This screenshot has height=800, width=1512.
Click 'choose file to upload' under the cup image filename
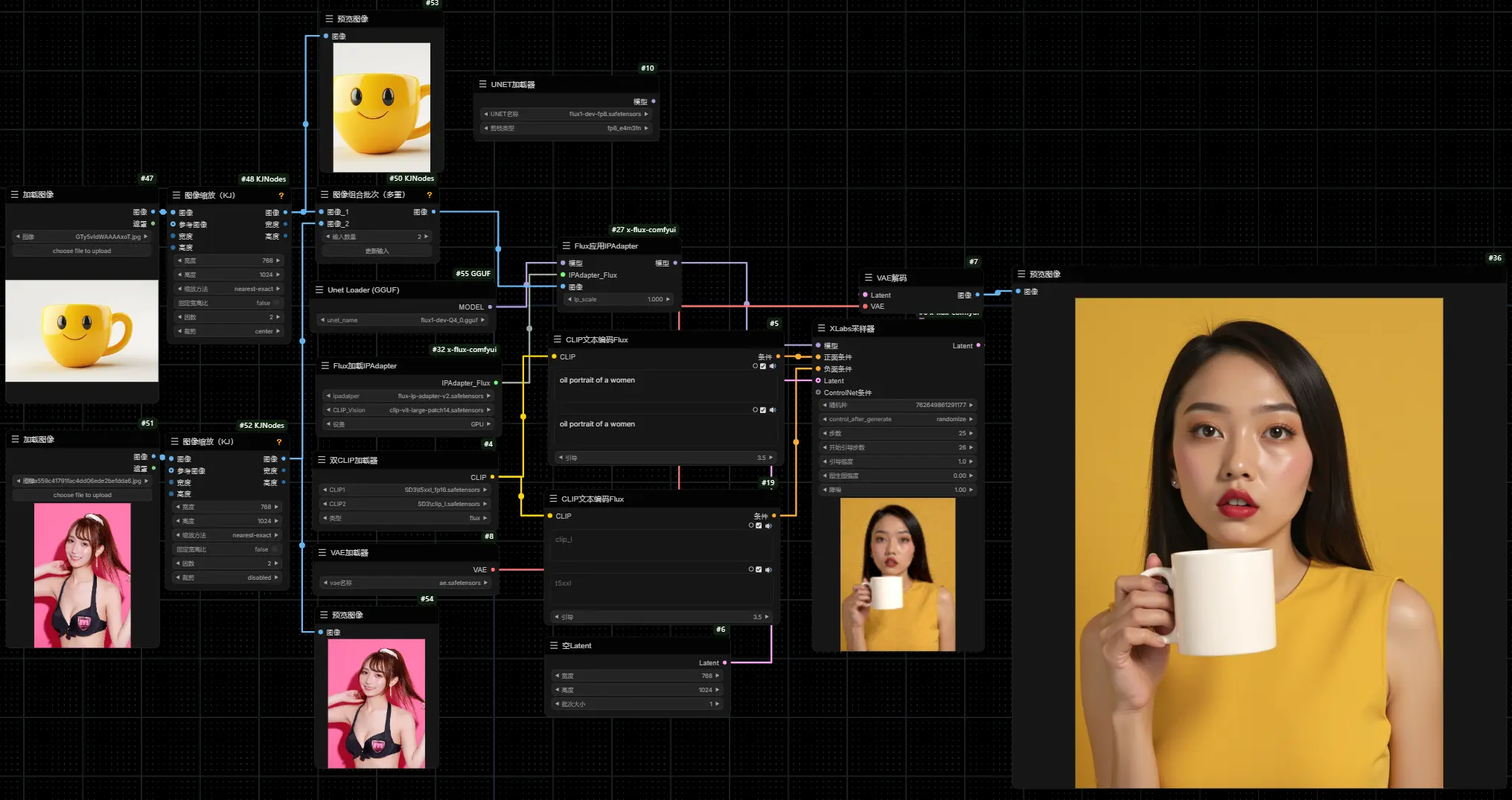coord(82,251)
